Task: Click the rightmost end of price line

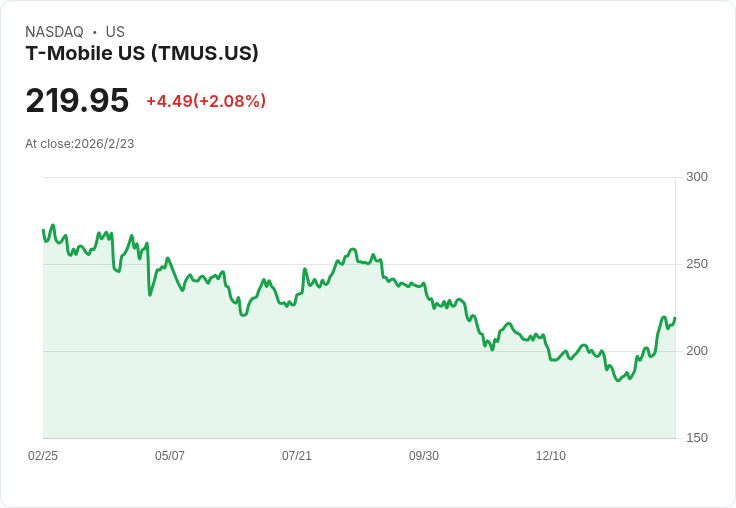Action: [675, 318]
